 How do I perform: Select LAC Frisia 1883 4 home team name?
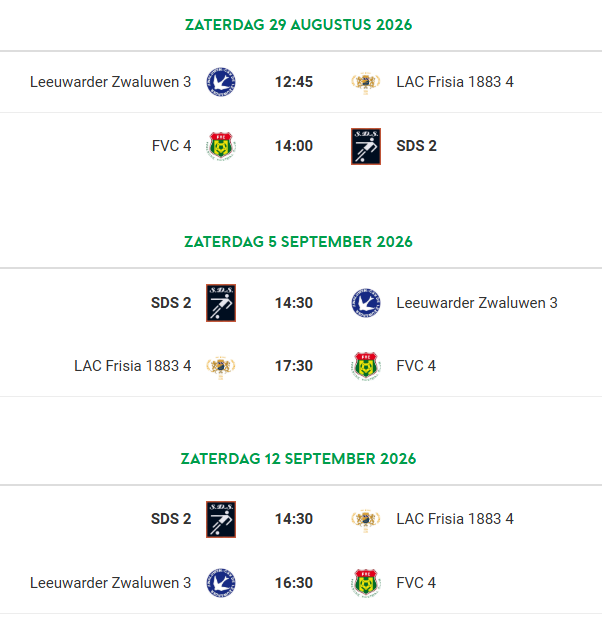pyautogui.click(x=132, y=366)
